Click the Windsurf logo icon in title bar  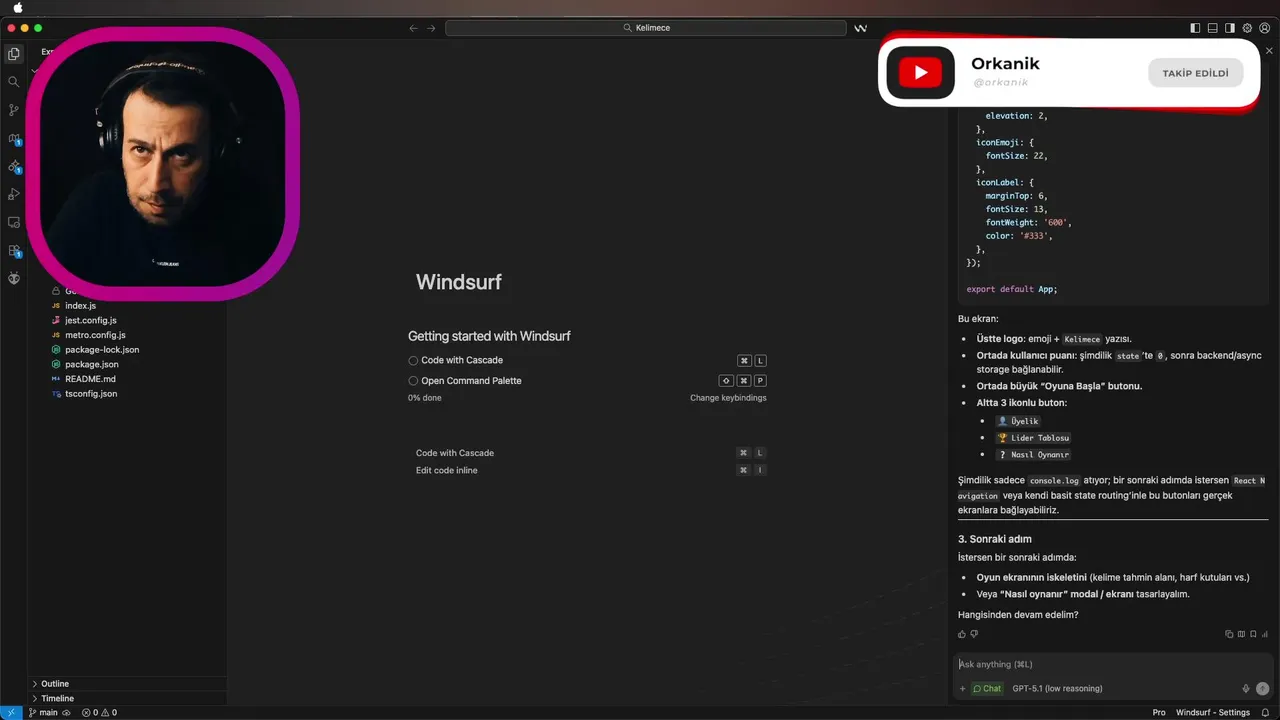[x=860, y=28]
